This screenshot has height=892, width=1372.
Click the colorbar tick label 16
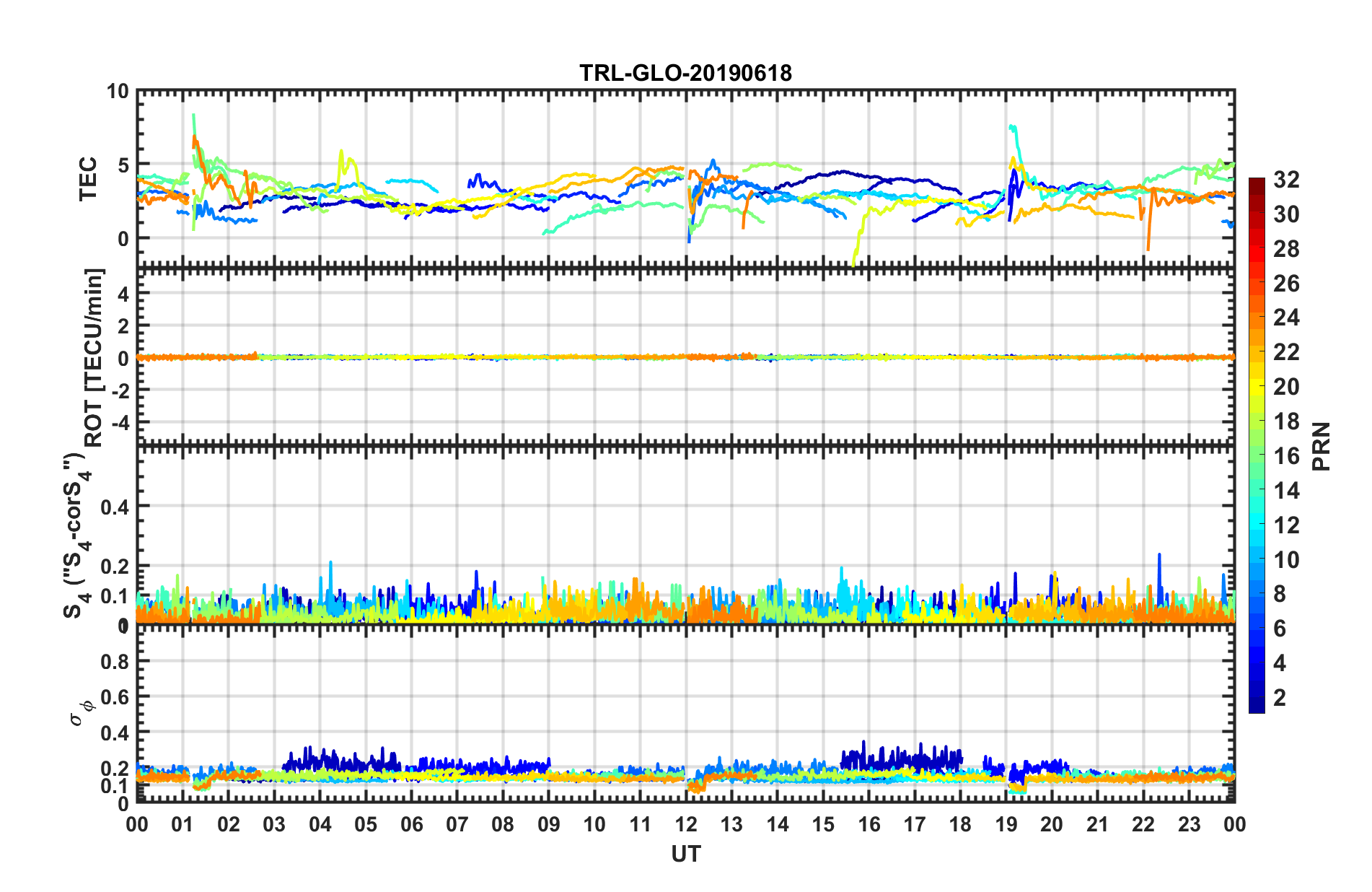(x=1286, y=456)
